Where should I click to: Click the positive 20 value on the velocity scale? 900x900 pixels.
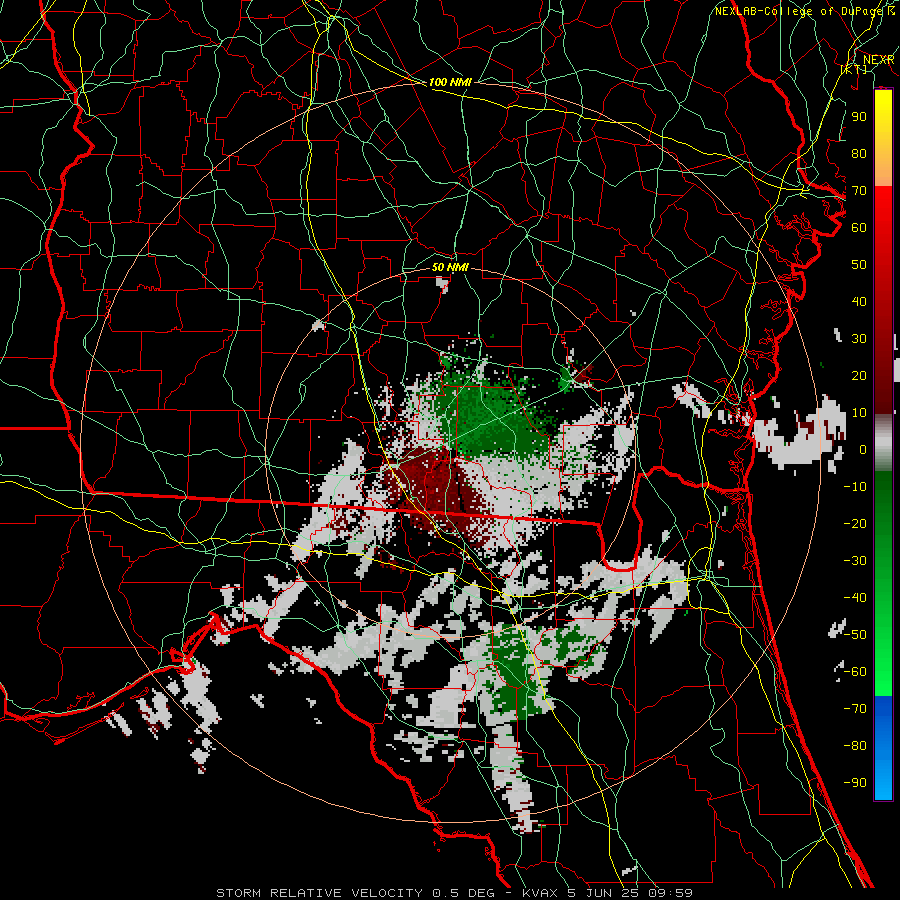pyautogui.click(x=859, y=376)
